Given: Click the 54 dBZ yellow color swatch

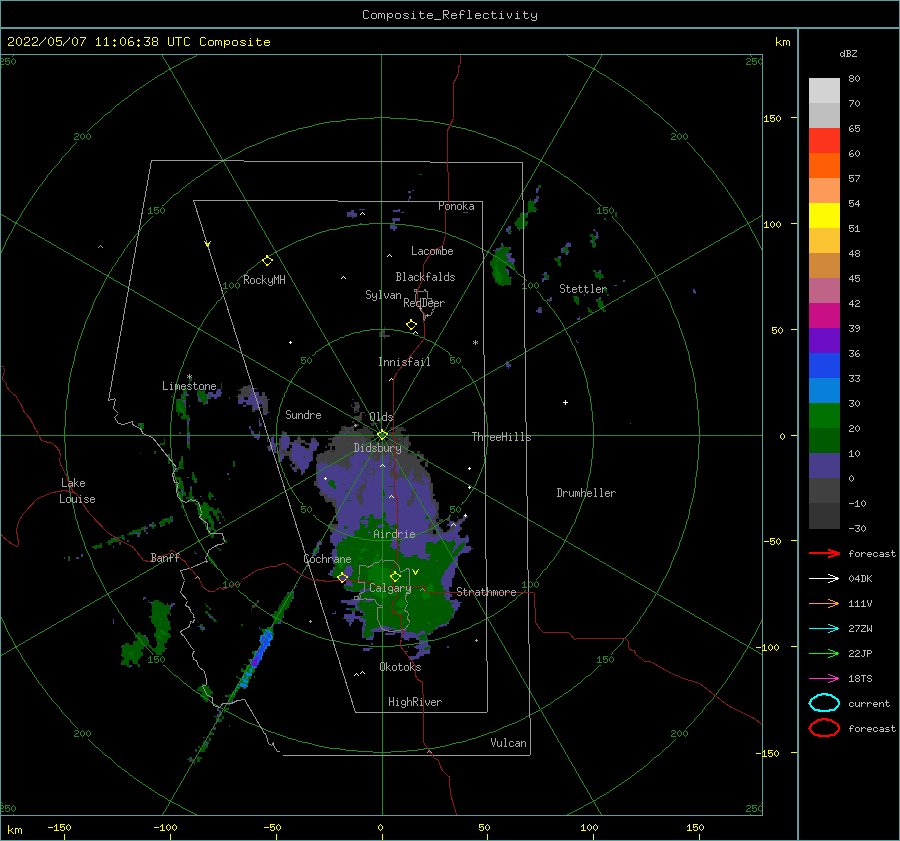Looking at the screenshot, I should [x=824, y=215].
